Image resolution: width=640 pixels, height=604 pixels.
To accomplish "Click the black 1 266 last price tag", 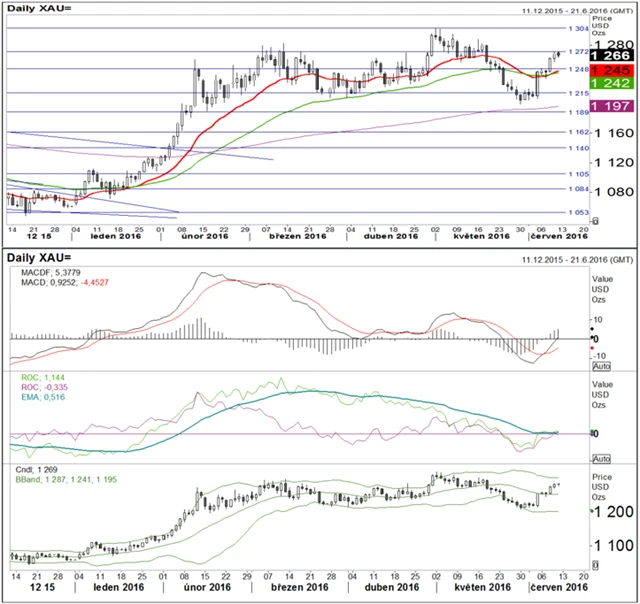I will pyautogui.click(x=610, y=57).
